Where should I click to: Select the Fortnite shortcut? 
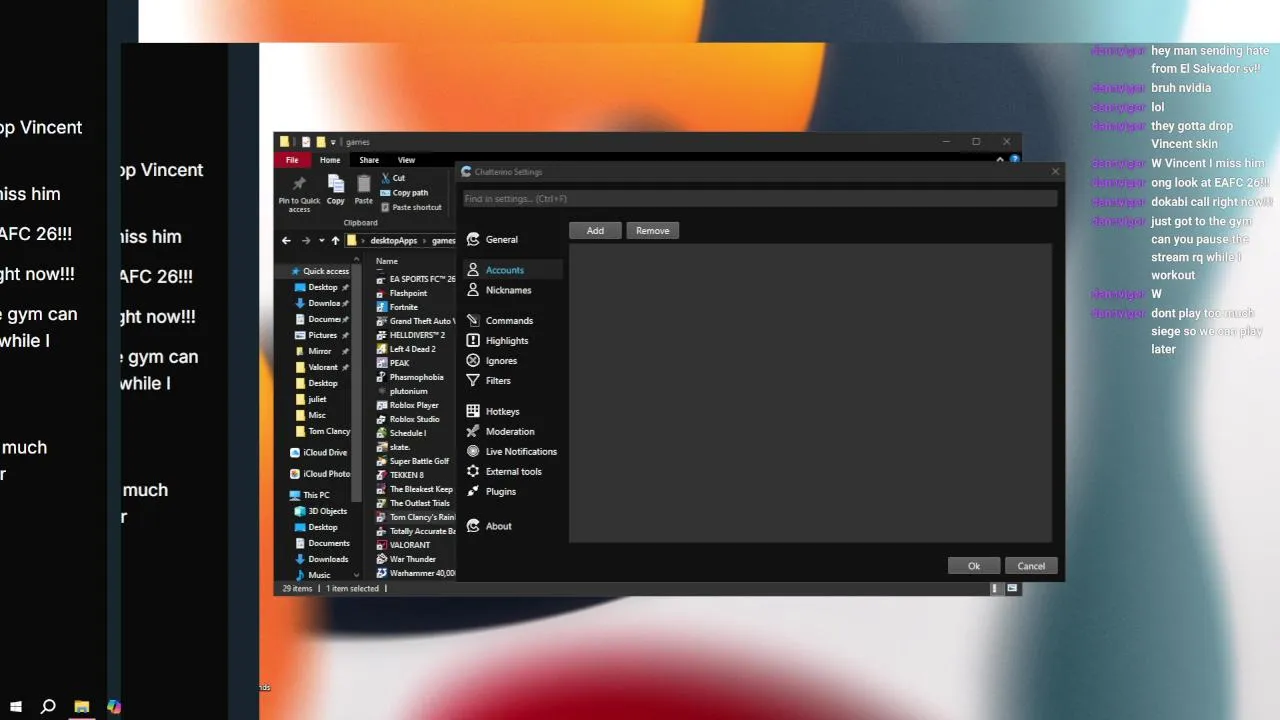[398, 307]
